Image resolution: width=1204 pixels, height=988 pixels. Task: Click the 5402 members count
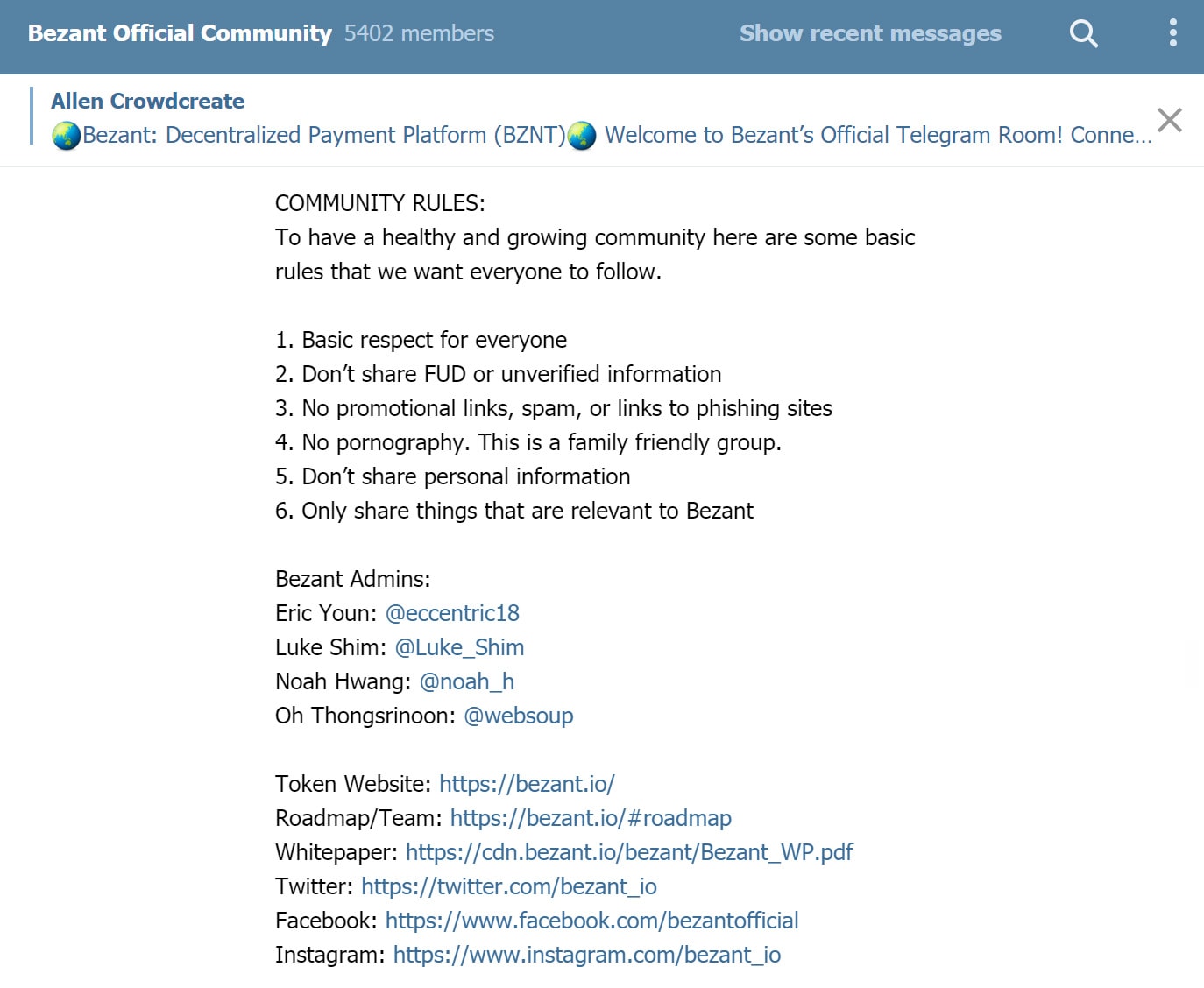click(x=419, y=33)
